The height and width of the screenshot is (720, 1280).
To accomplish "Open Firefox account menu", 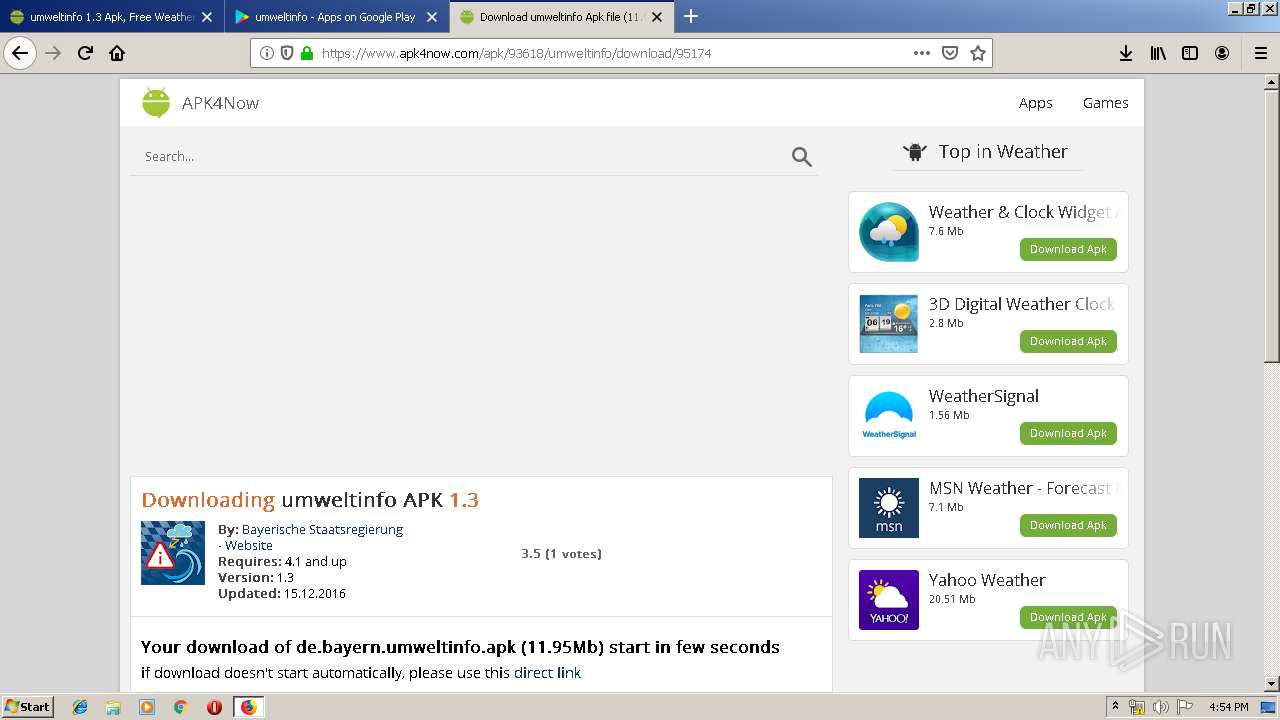I will pyautogui.click(x=1222, y=53).
